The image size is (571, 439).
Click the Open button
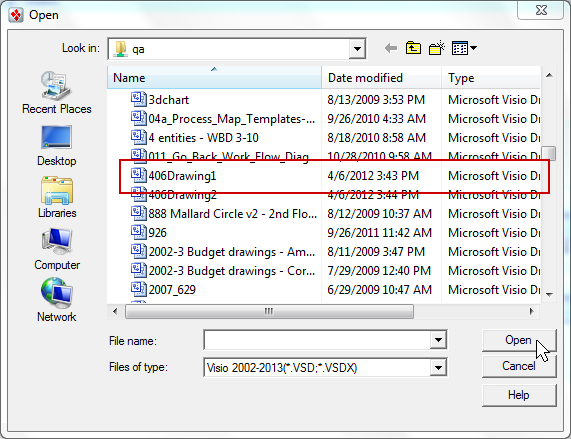pyautogui.click(x=519, y=340)
